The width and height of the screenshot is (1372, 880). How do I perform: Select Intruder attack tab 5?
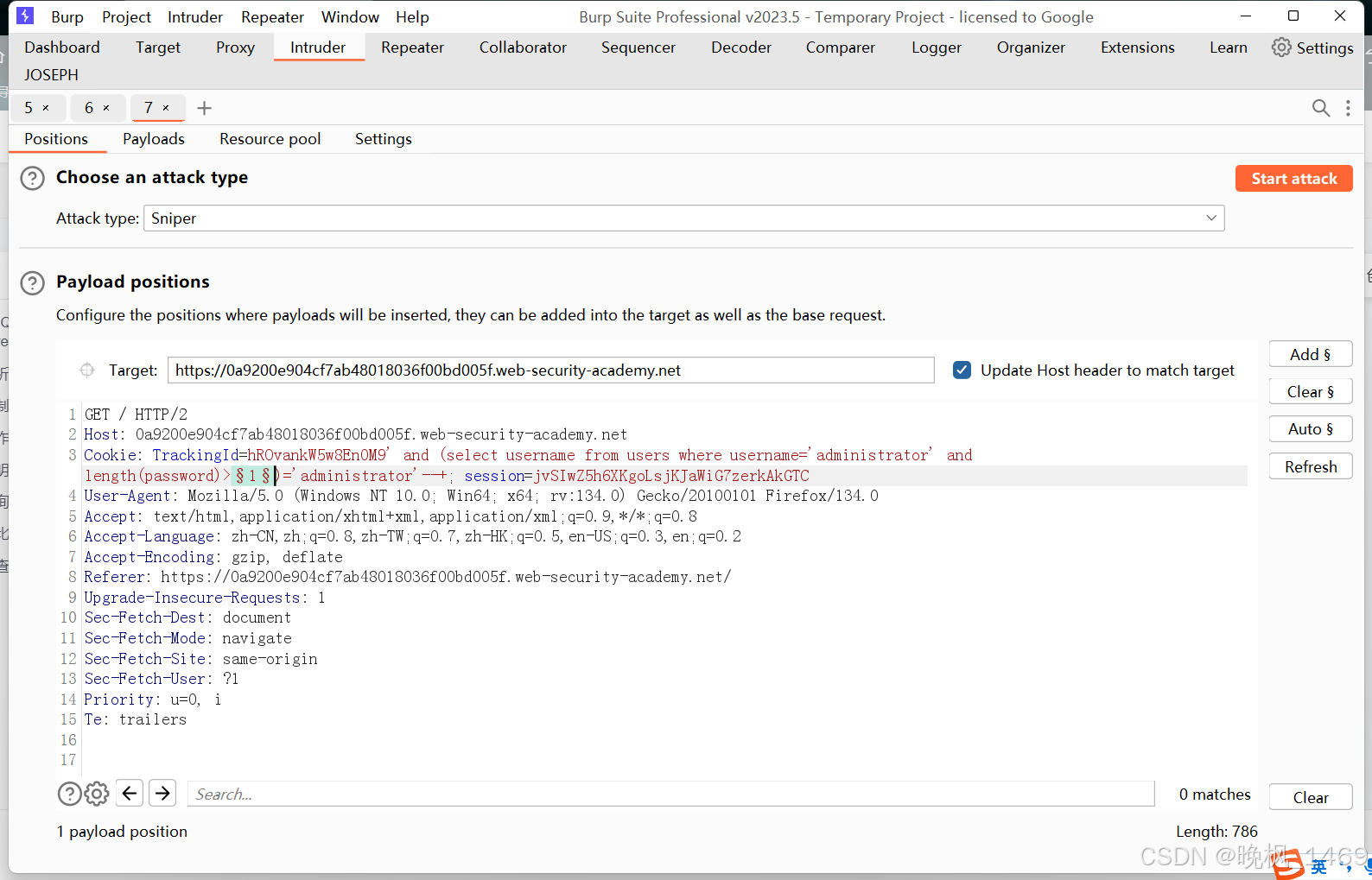[29, 108]
